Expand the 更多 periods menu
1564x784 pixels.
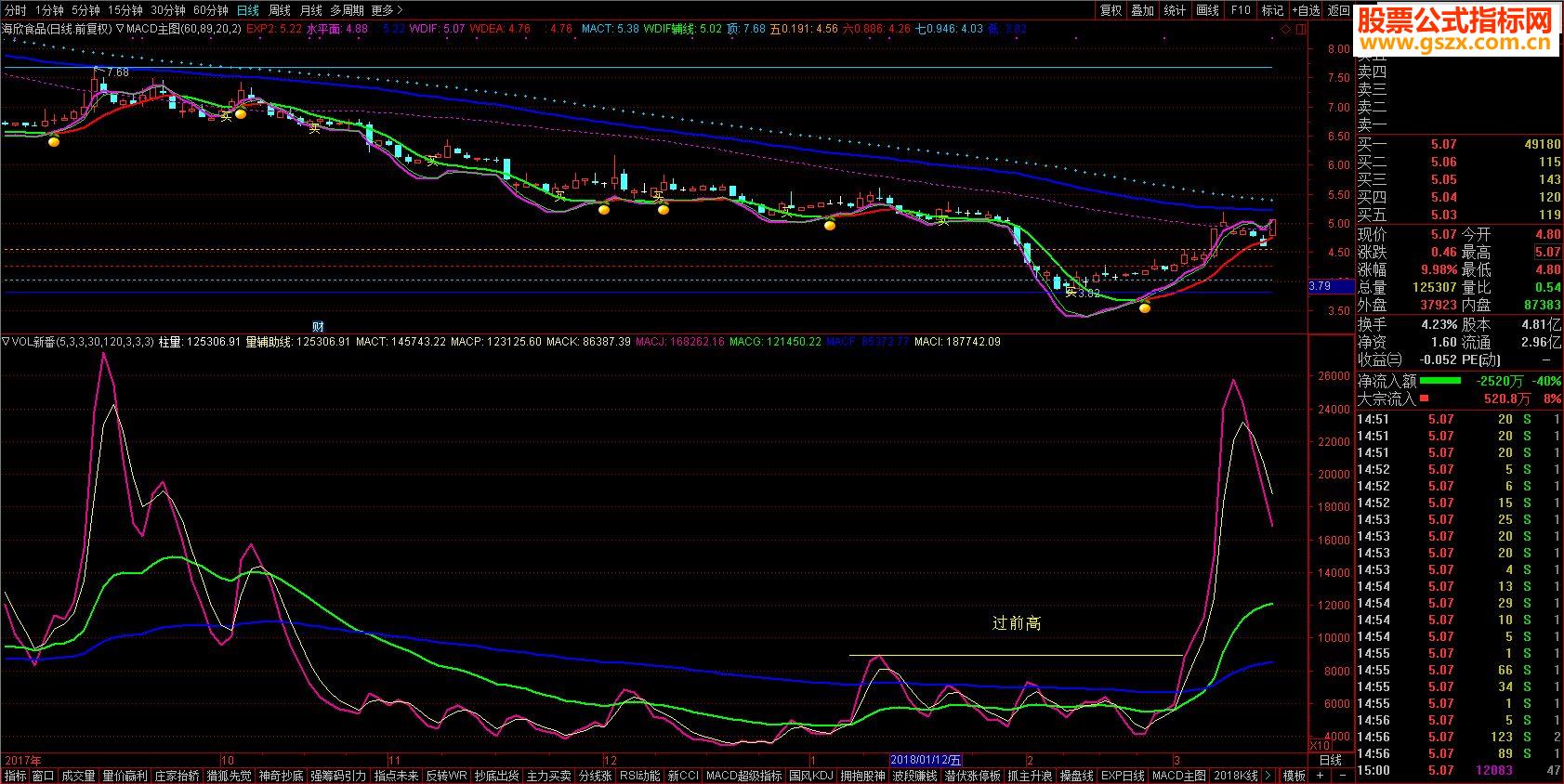tap(387, 10)
